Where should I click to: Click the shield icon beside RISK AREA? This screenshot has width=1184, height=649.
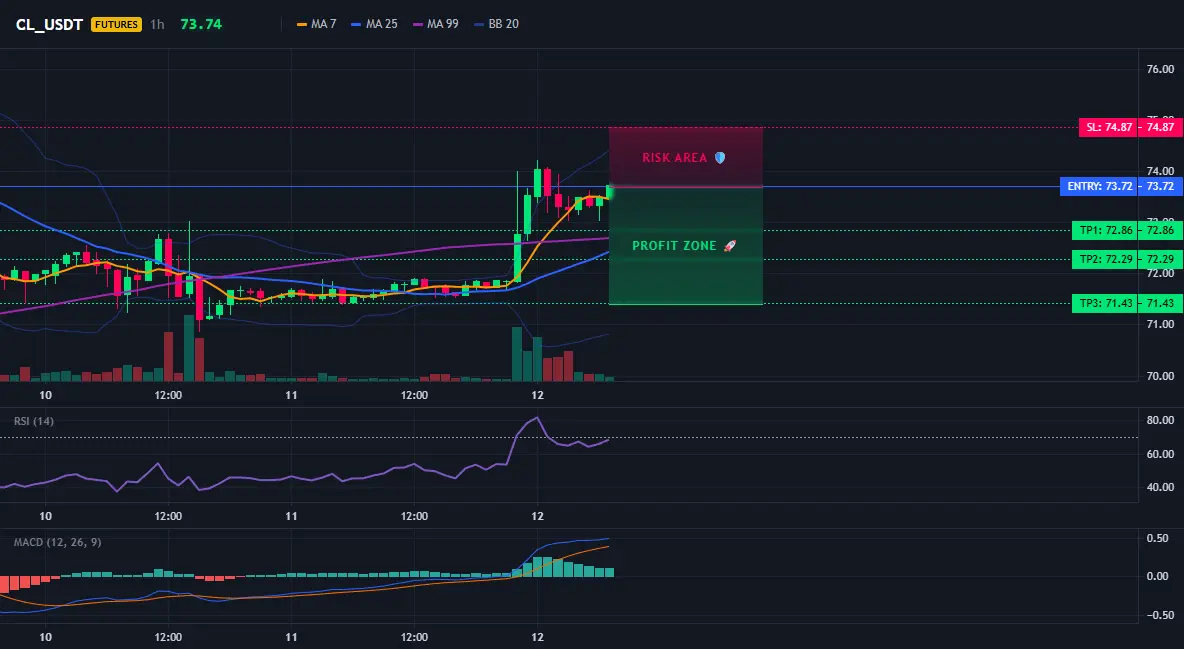pos(720,158)
